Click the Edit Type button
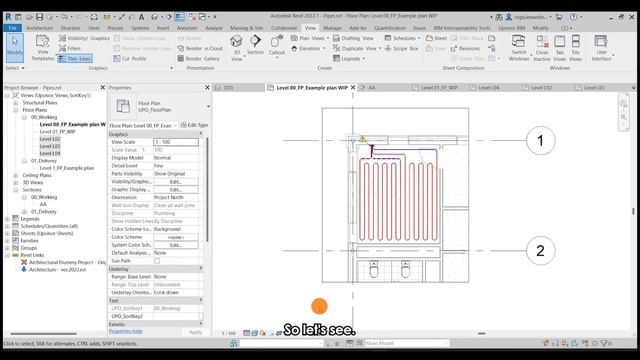The height and width of the screenshot is (360, 640). click(x=194, y=125)
